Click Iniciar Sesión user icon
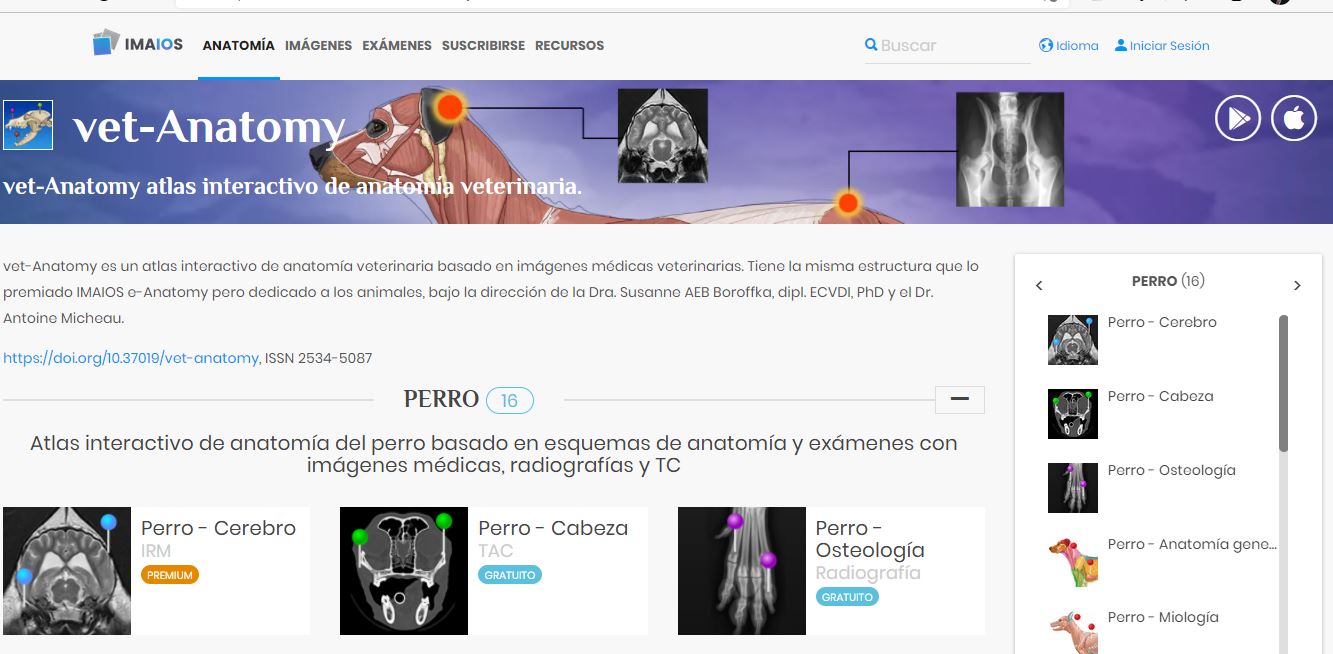1333x654 pixels. 1121,45
